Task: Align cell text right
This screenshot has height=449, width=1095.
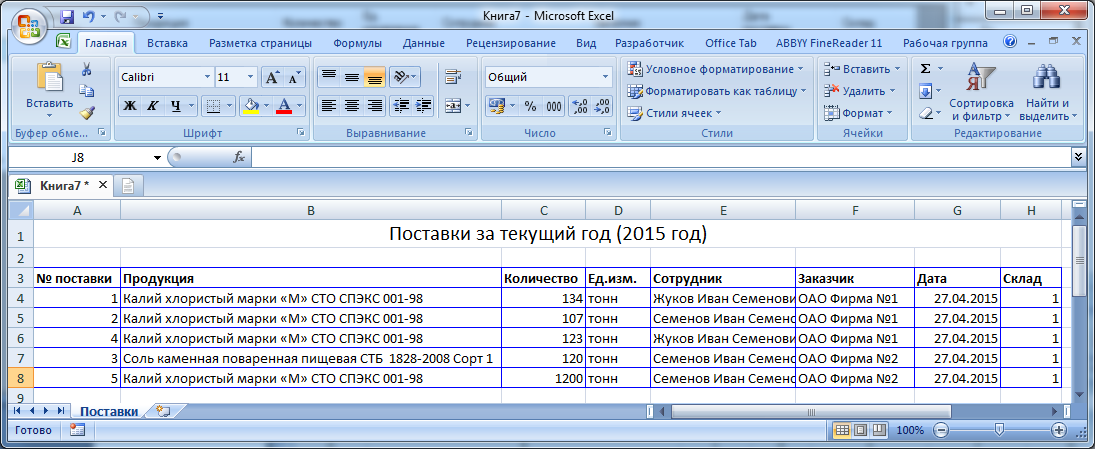Action: click(375, 106)
